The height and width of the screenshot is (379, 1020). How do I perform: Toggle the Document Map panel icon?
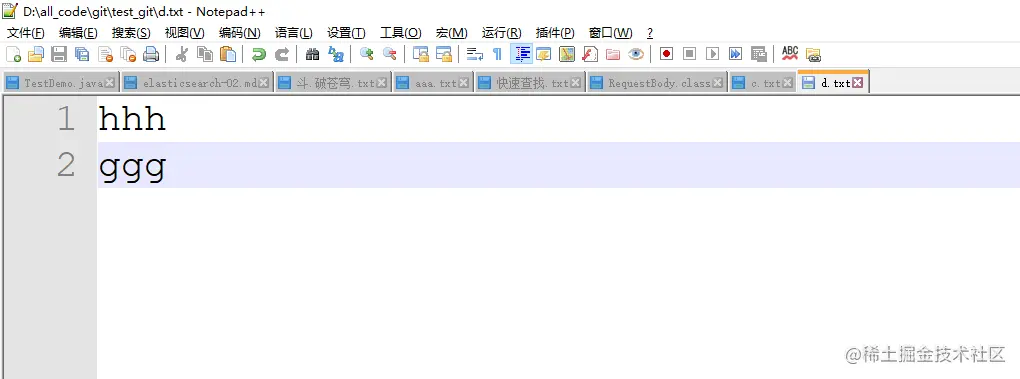pyautogui.click(x=567, y=54)
